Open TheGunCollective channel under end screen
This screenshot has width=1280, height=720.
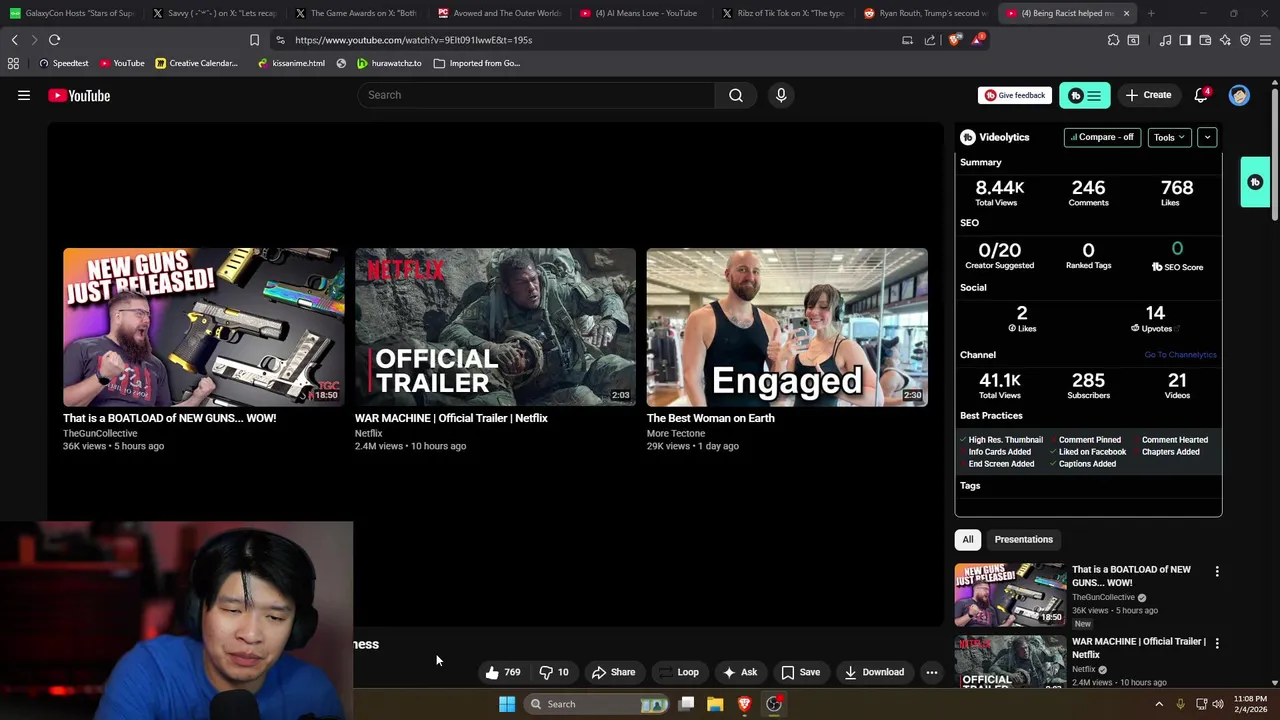(x=100, y=433)
